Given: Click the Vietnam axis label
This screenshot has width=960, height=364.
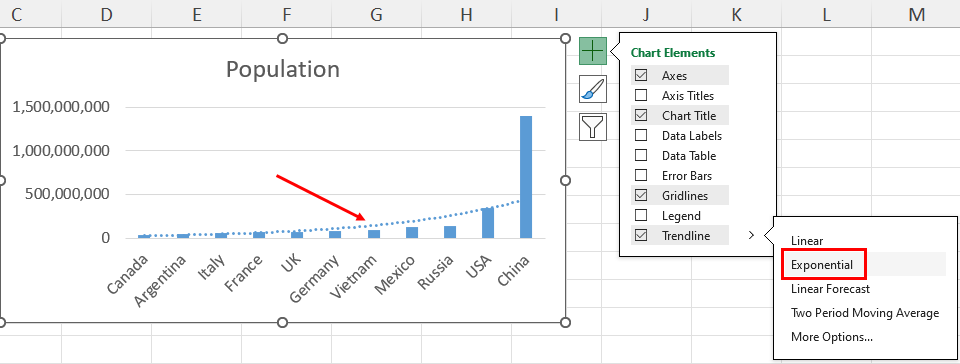Looking at the screenshot, I should (354, 276).
